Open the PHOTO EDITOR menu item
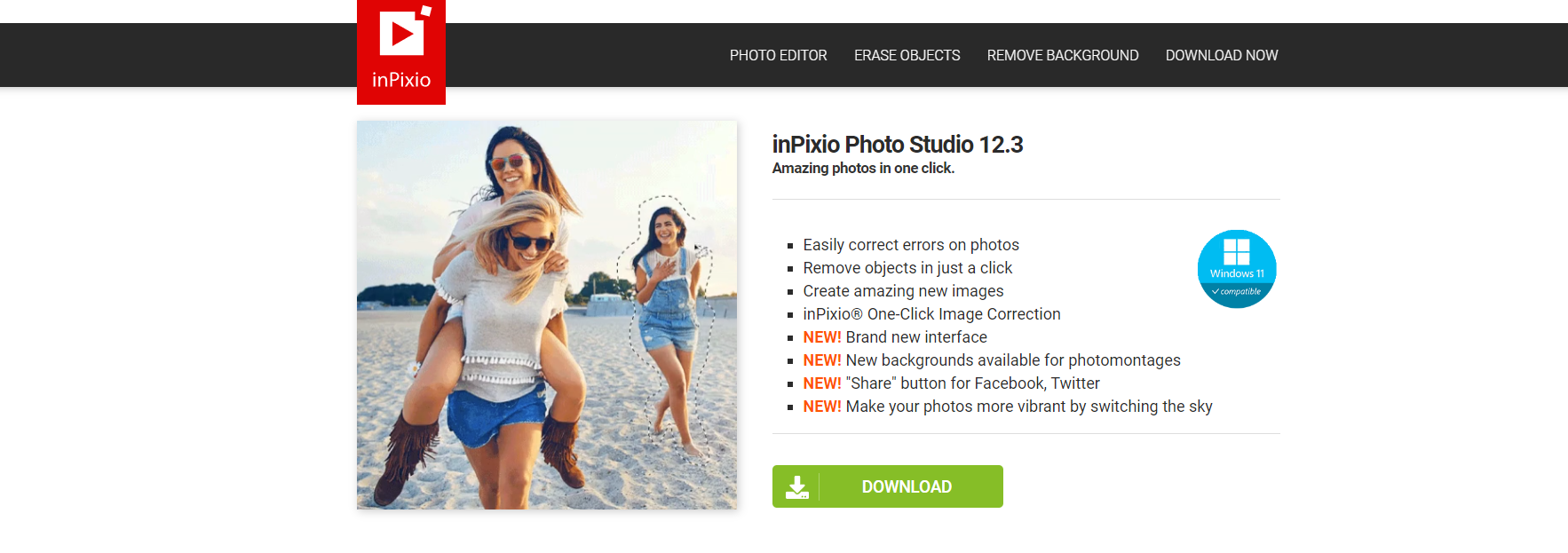 click(x=778, y=55)
